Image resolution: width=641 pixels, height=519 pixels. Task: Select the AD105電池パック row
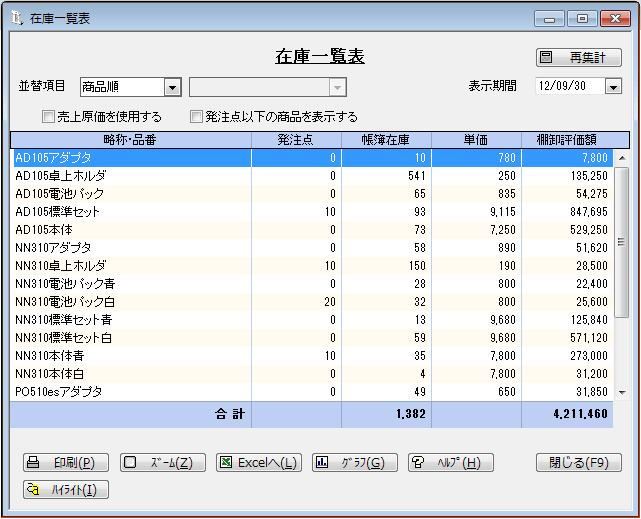(x=313, y=194)
